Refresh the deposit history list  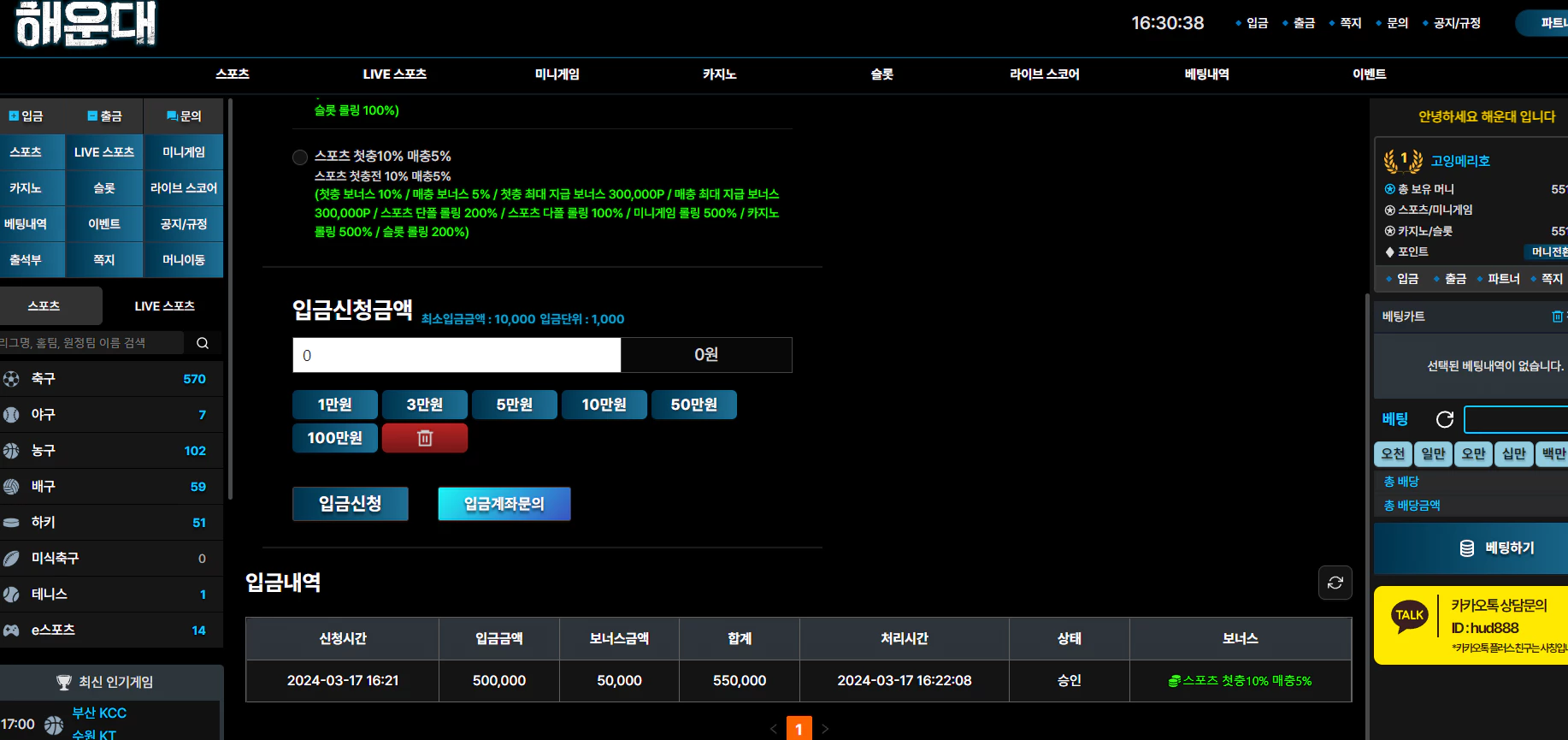tap(1335, 583)
